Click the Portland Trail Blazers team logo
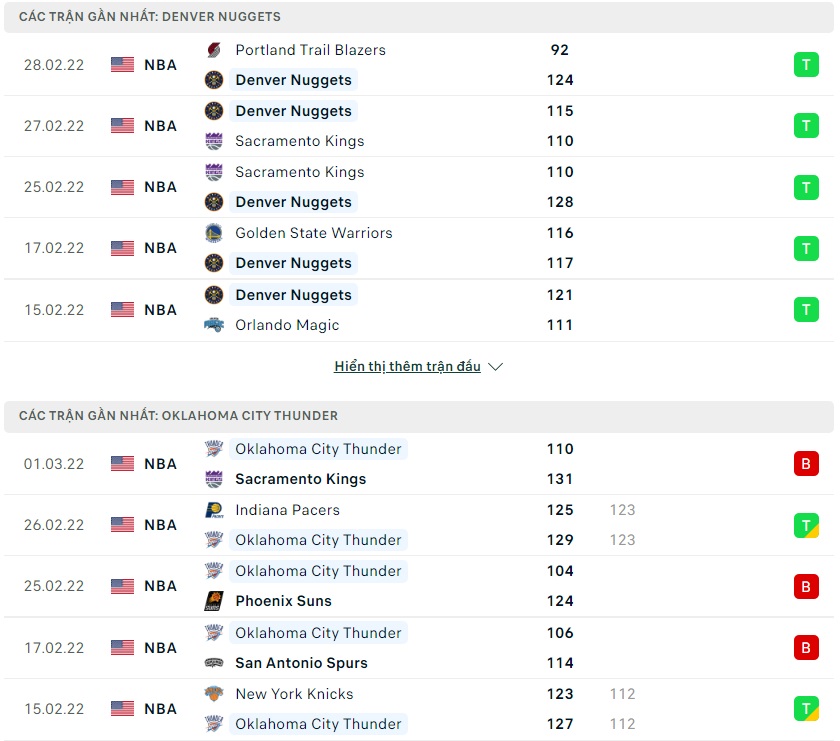 pos(213,50)
